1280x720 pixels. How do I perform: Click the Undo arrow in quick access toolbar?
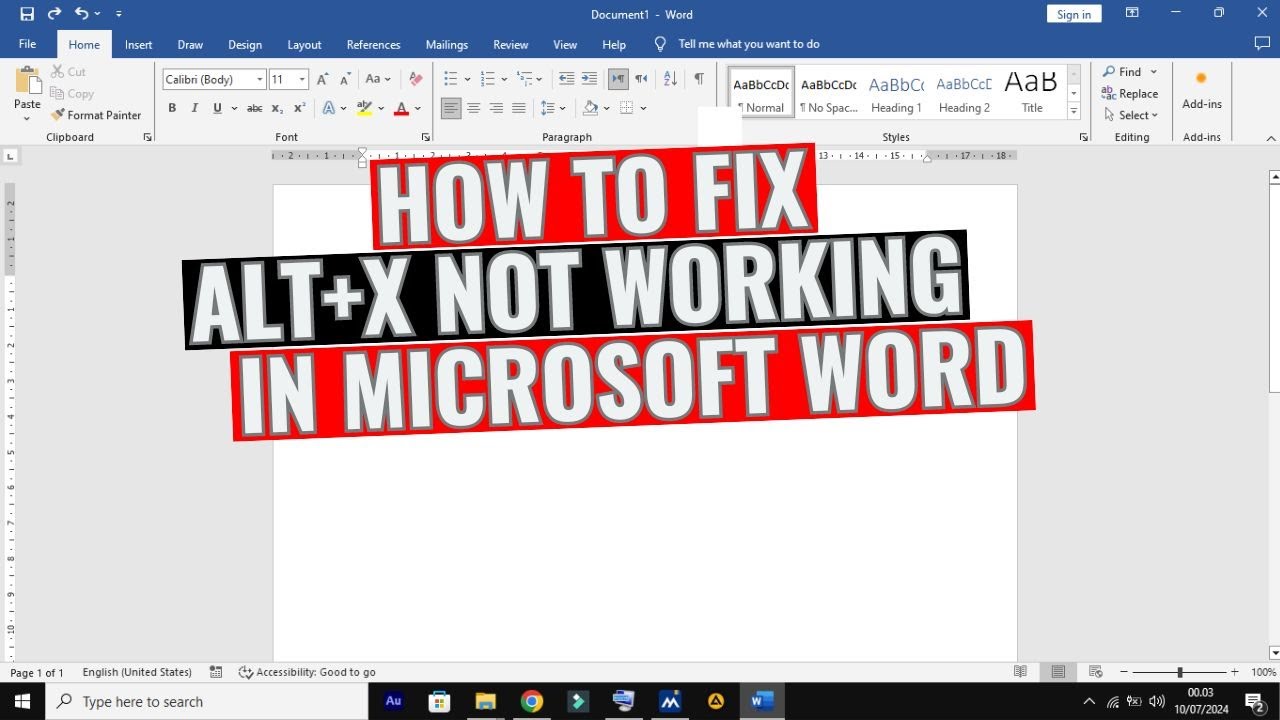point(82,14)
